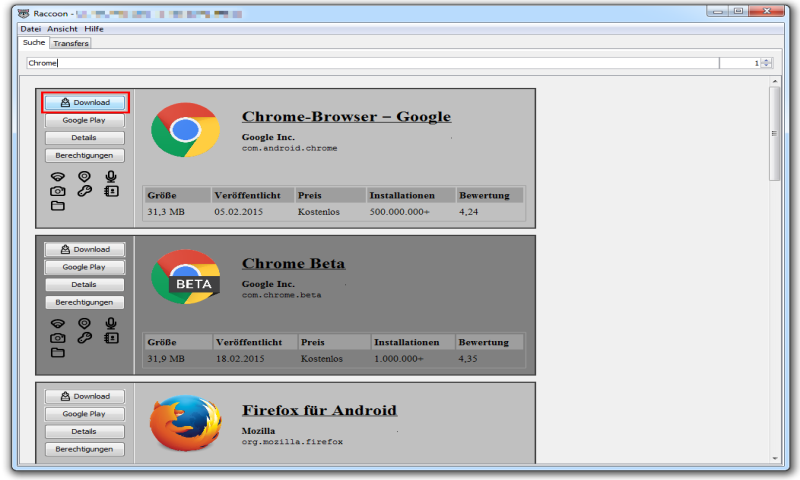Open the Hilfe menu
This screenshot has width=800, height=480.
[94, 29]
